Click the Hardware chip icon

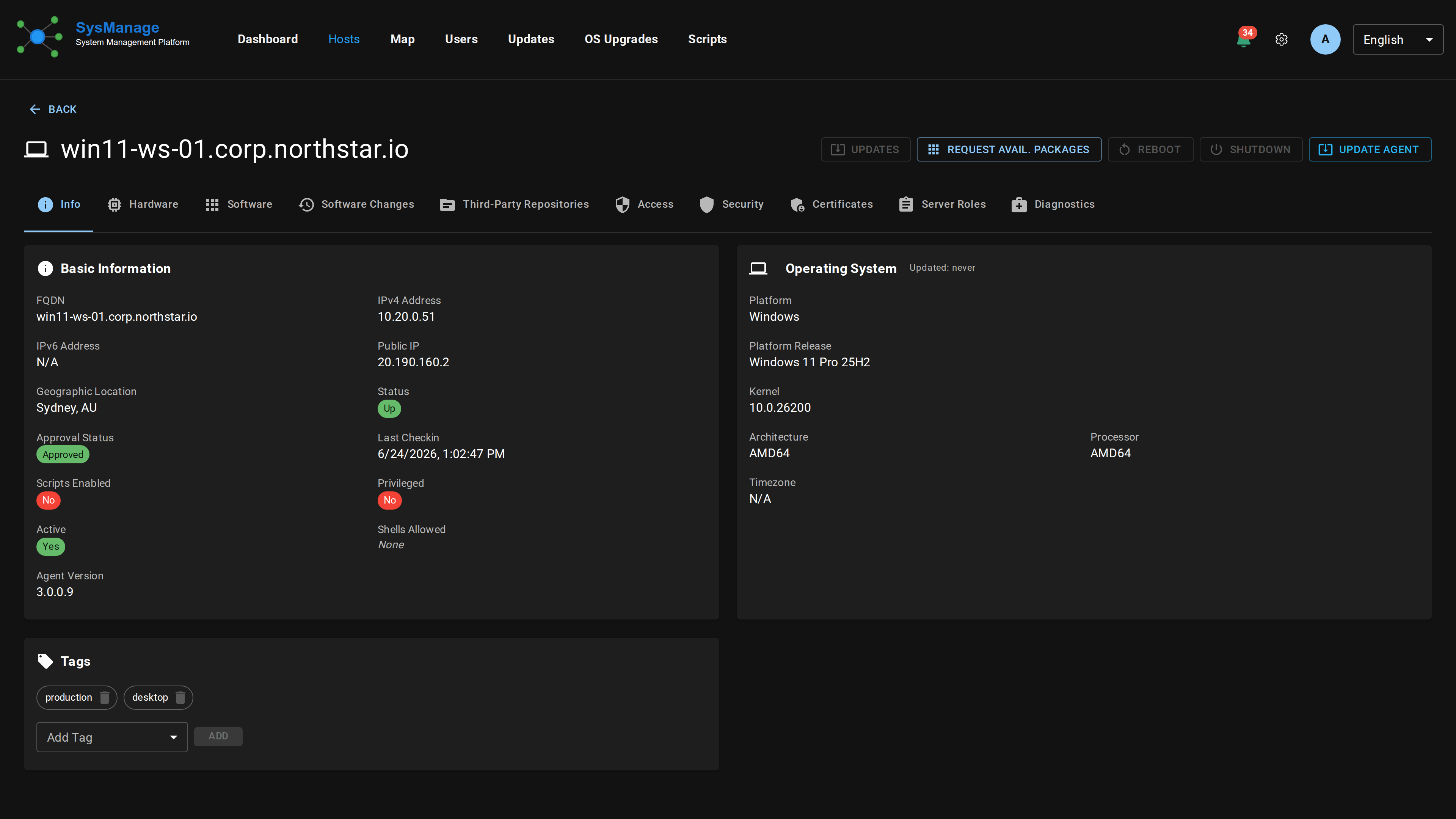pos(114,205)
